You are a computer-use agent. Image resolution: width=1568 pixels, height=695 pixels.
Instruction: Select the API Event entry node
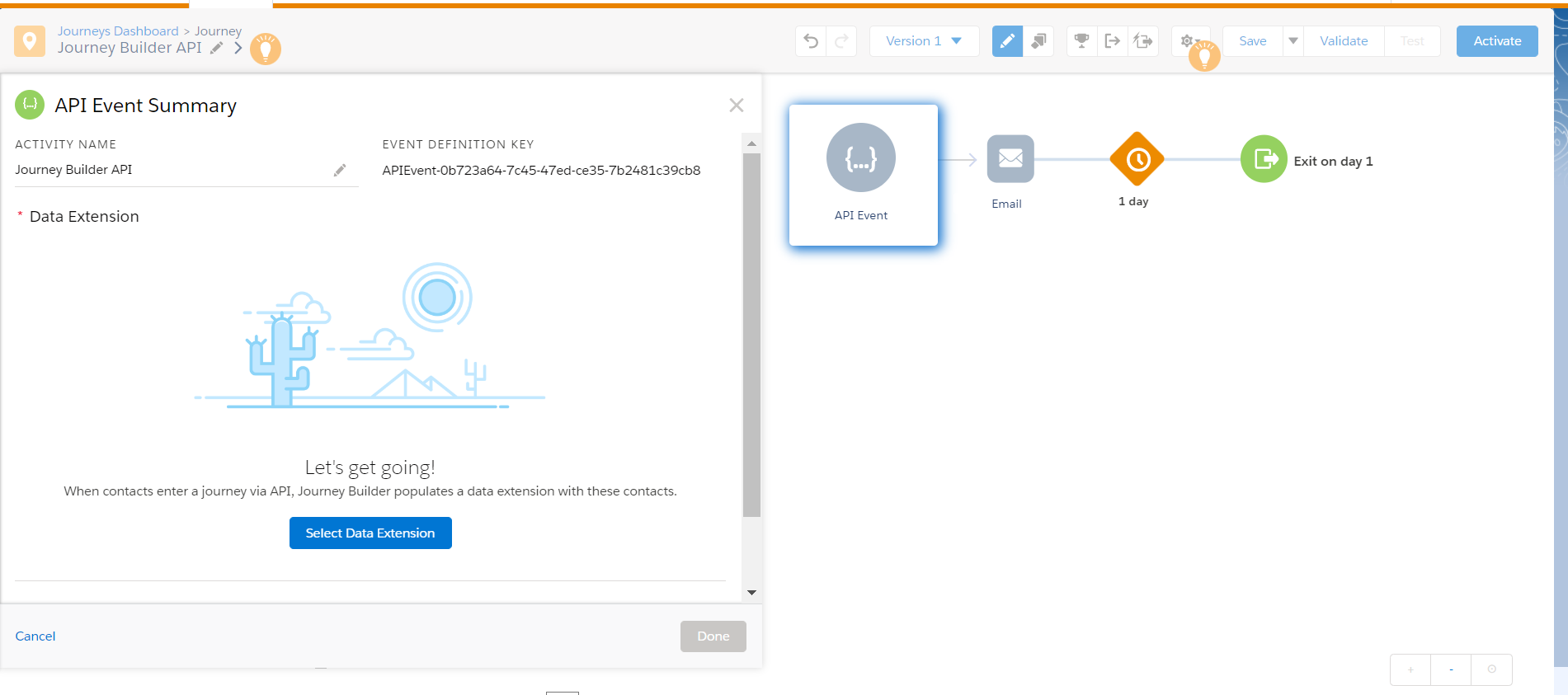[x=863, y=175]
